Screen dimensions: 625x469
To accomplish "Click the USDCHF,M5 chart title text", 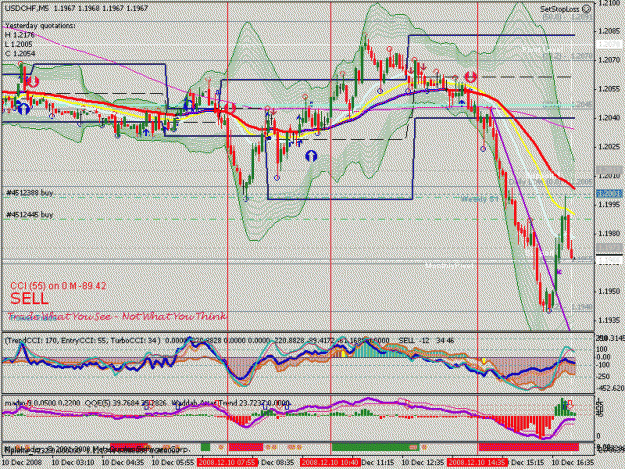I will tap(24, 8).
